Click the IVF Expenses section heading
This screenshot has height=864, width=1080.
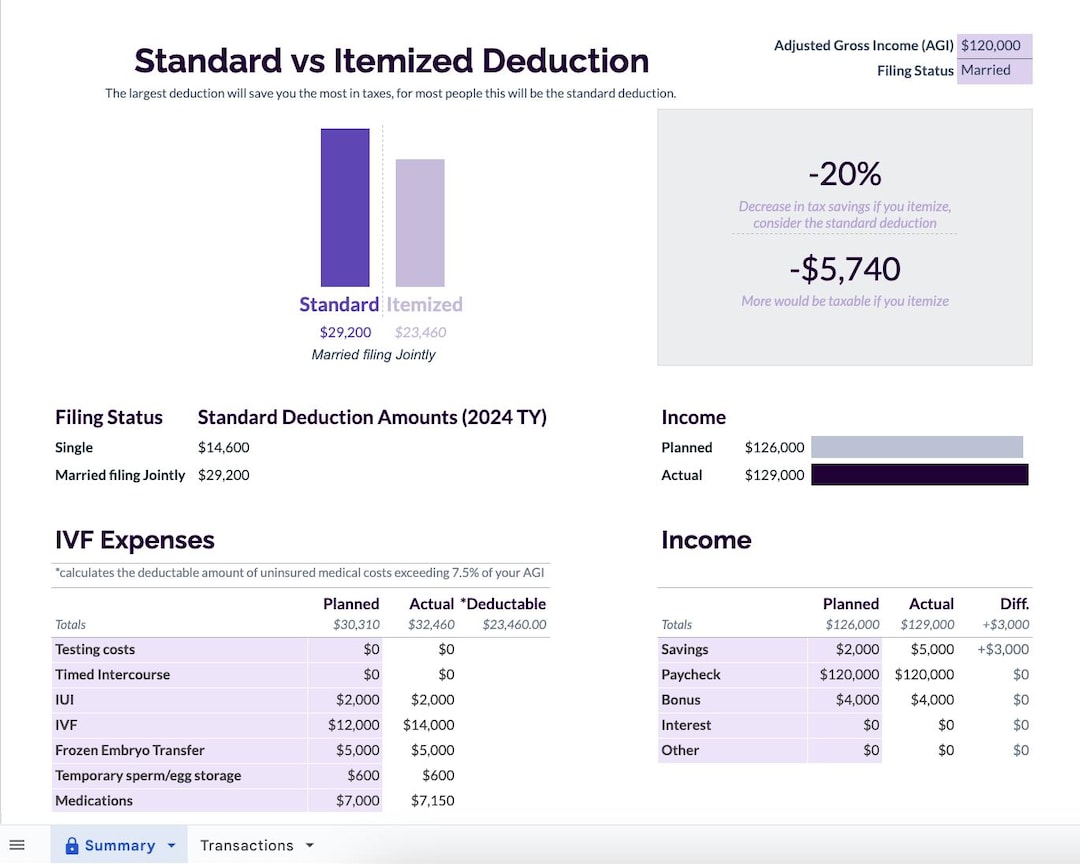pyautogui.click(x=134, y=540)
